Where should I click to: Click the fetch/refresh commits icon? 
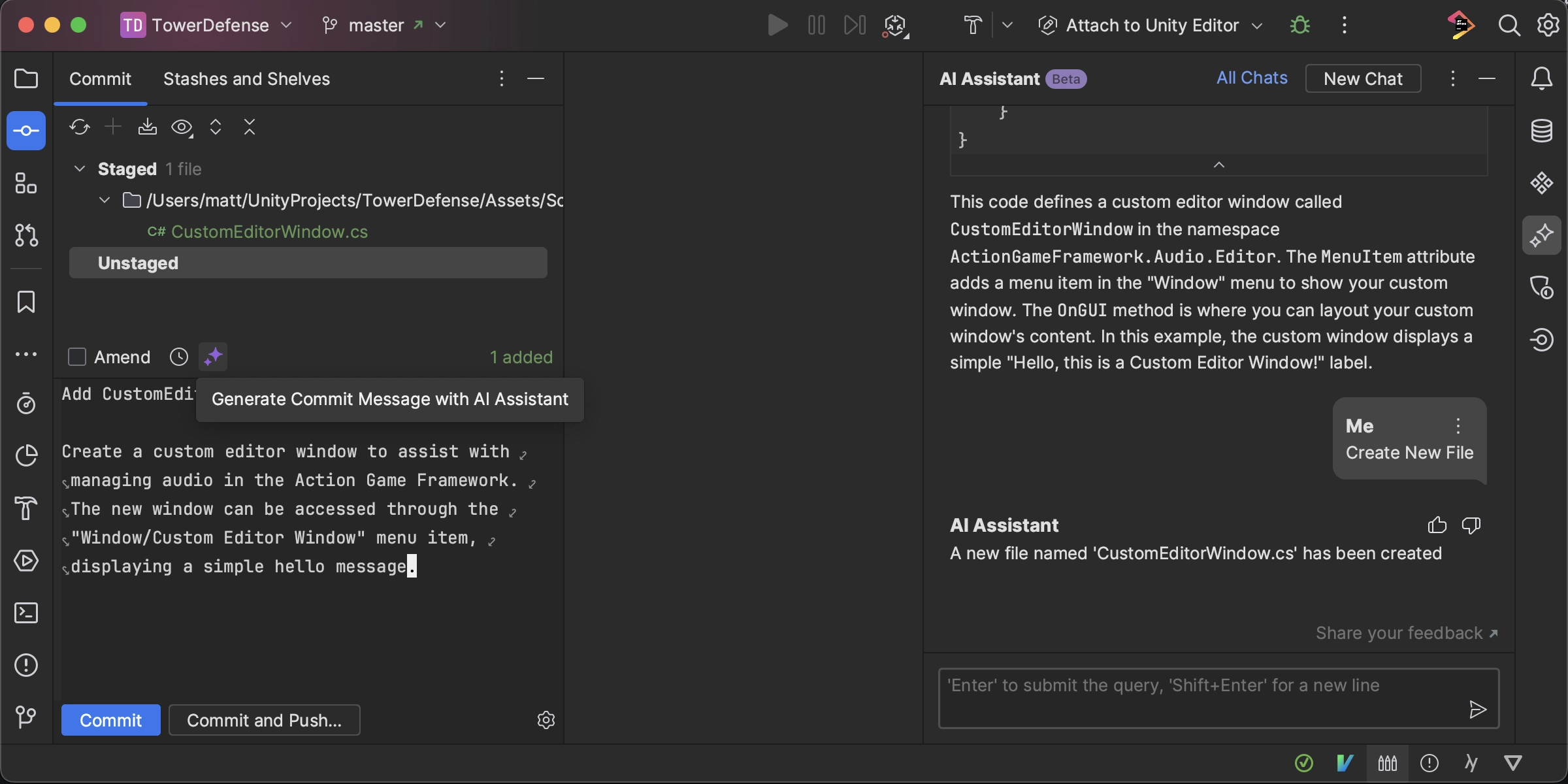point(80,127)
